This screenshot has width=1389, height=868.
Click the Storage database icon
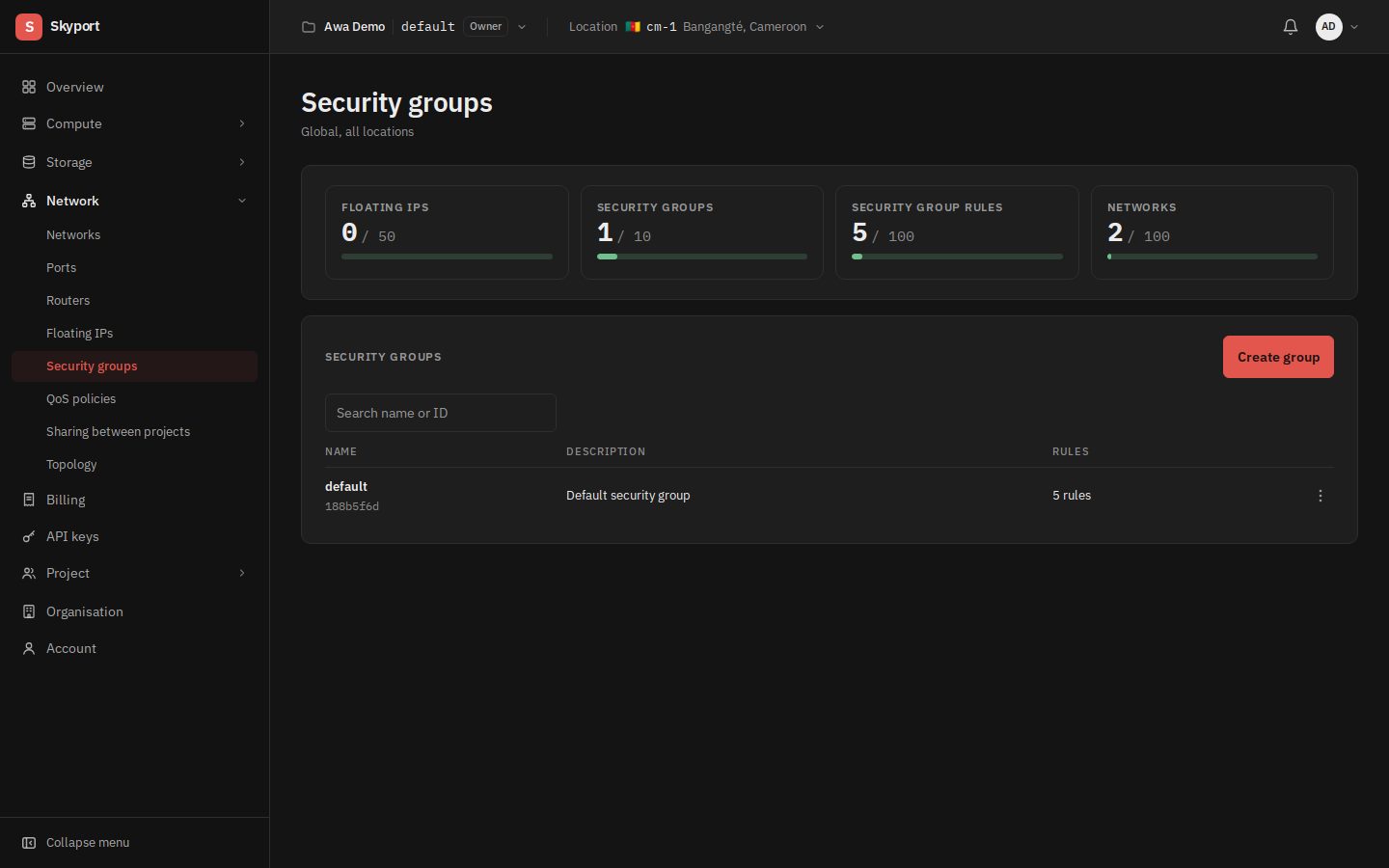point(29,162)
